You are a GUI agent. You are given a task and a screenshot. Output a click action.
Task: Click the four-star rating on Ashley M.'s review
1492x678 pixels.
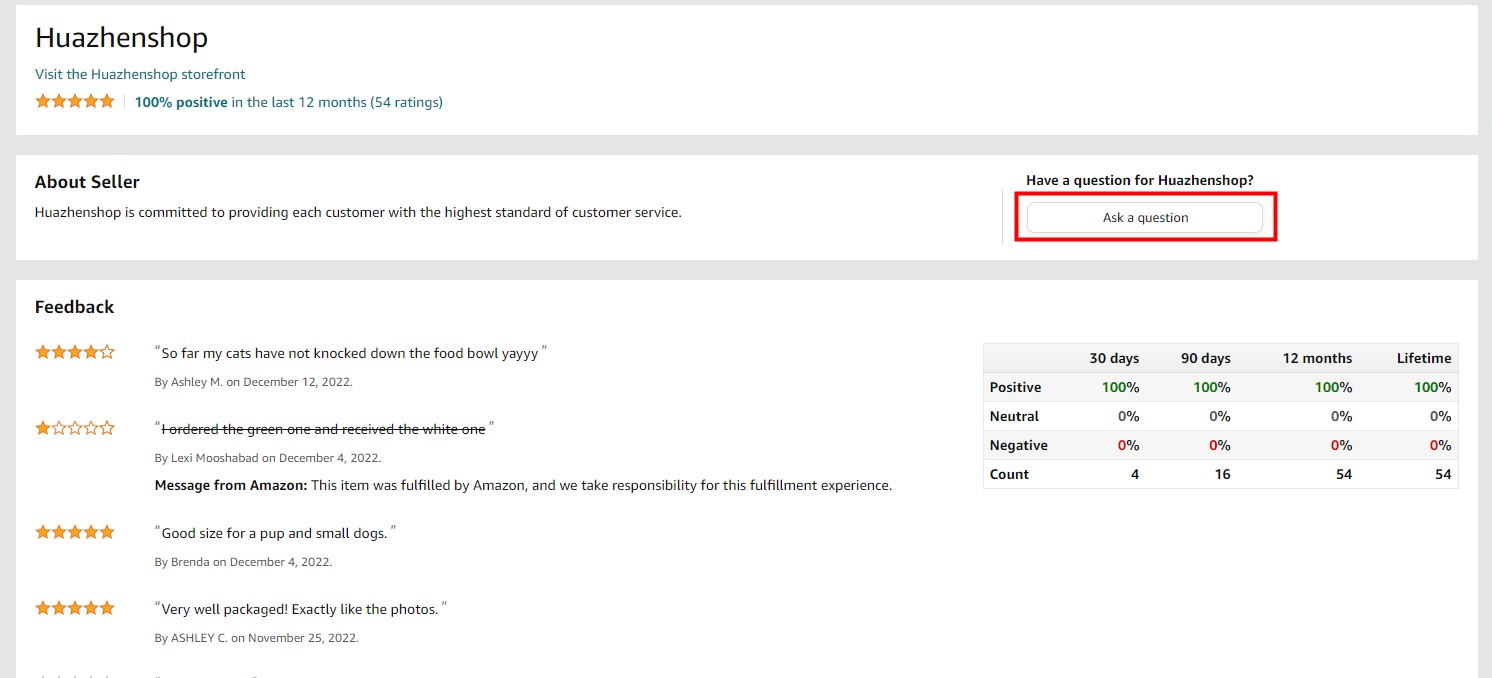click(x=75, y=352)
